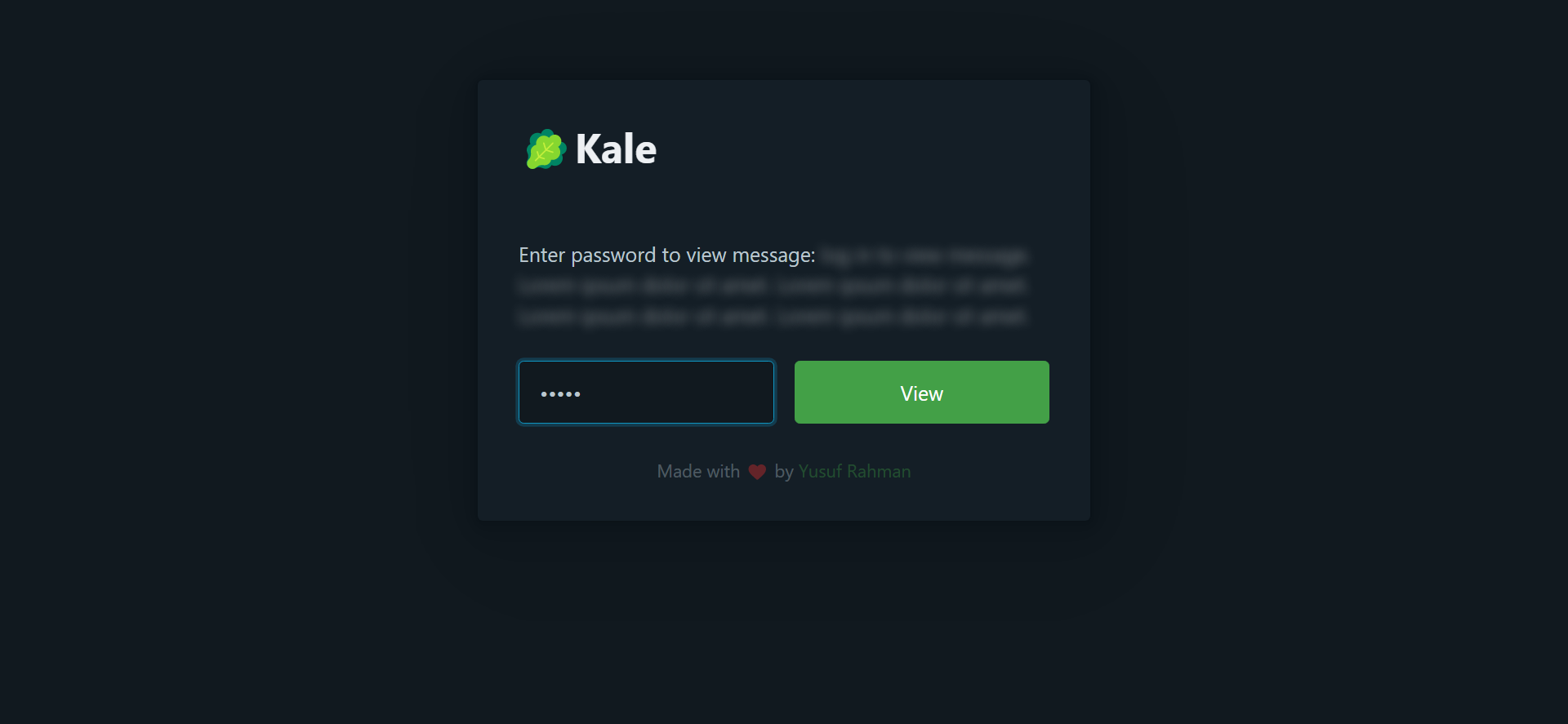The width and height of the screenshot is (1568, 724).
Task: Click the word "password" in the prompt
Action: point(613,255)
